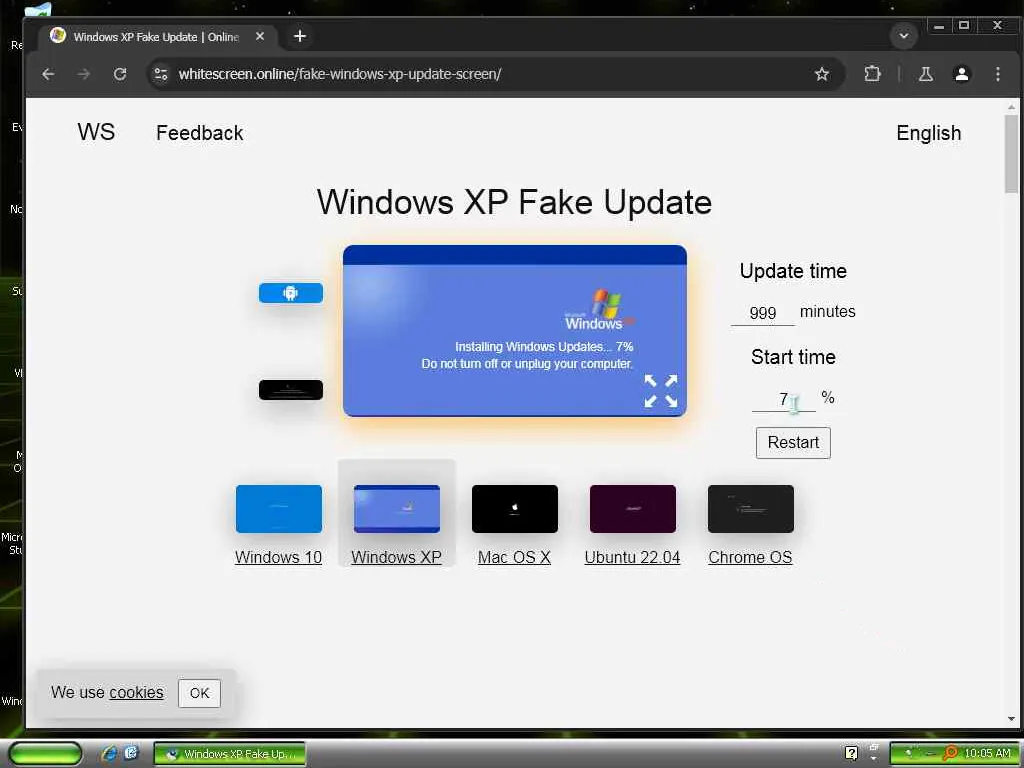The image size is (1024, 768).
Task: Select the blue Android update thumbnail
Action: click(x=291, y=293)
